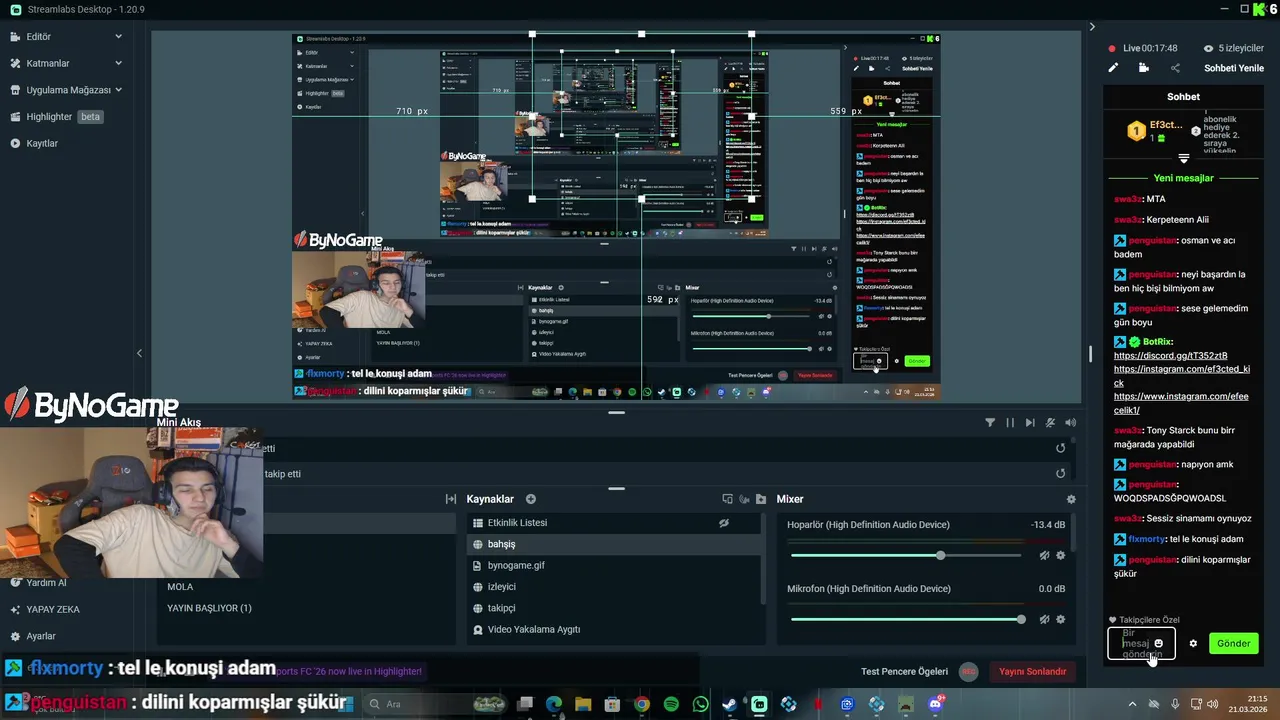Click the green Gönder send button
The image size is (1280, 720).
point(1233,643)
